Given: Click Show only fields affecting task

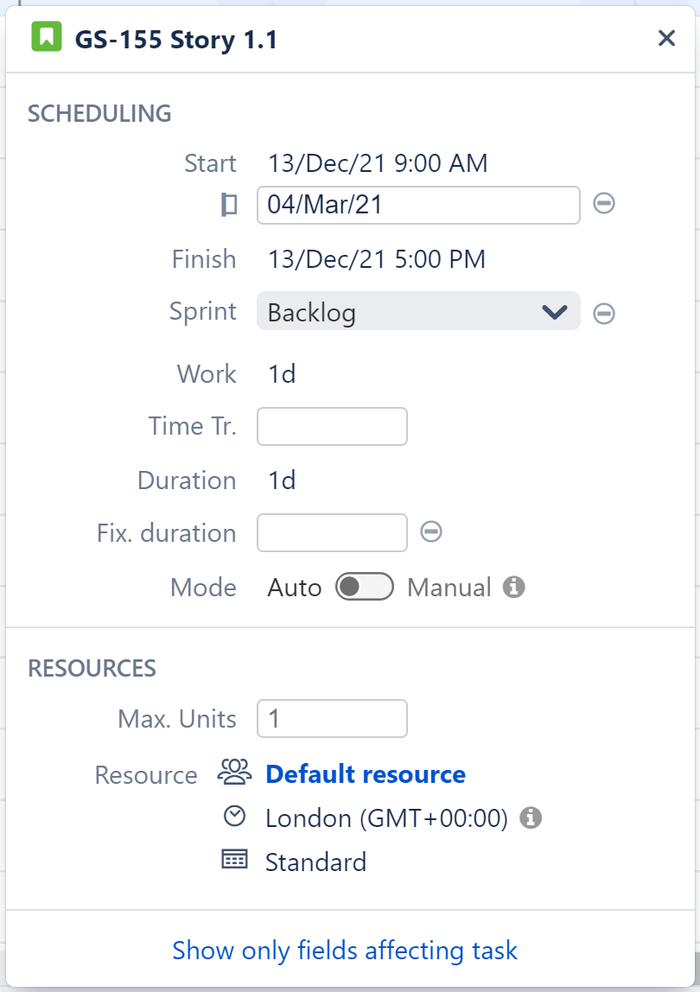Looking at the screenshot, I should click(345, 950).
